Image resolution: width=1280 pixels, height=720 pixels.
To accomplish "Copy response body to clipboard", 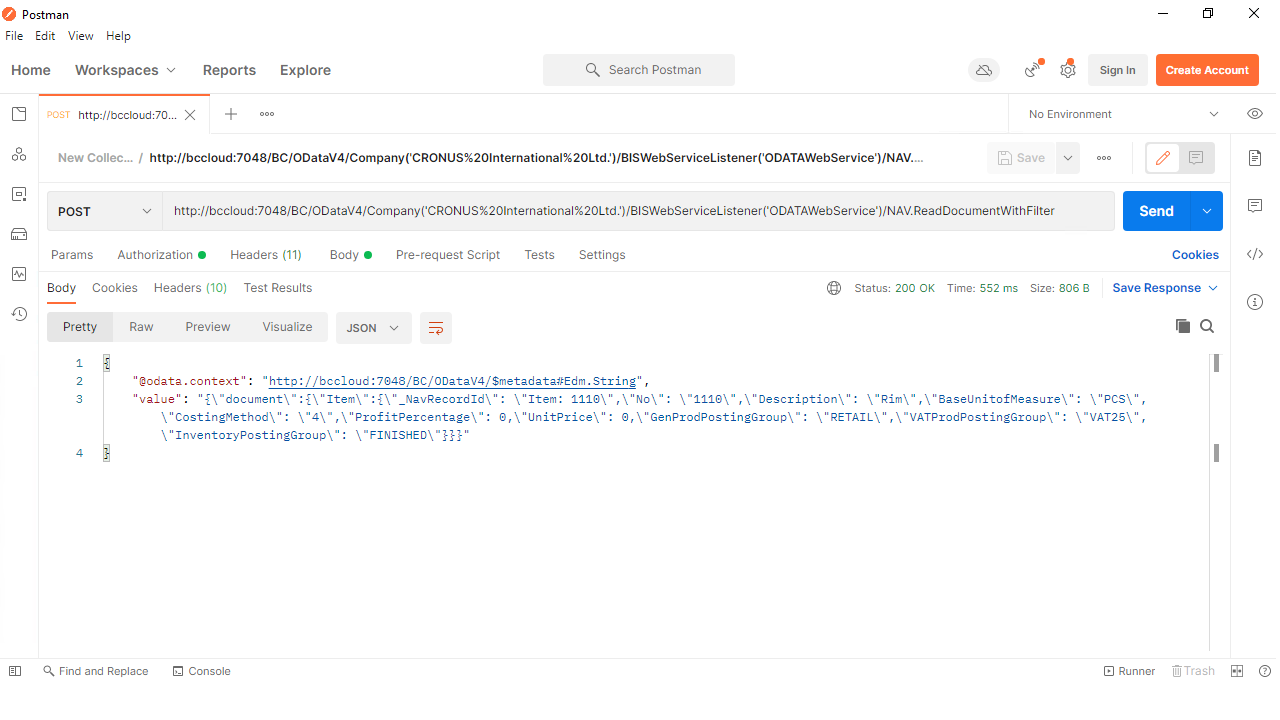I will point(1182,326).
